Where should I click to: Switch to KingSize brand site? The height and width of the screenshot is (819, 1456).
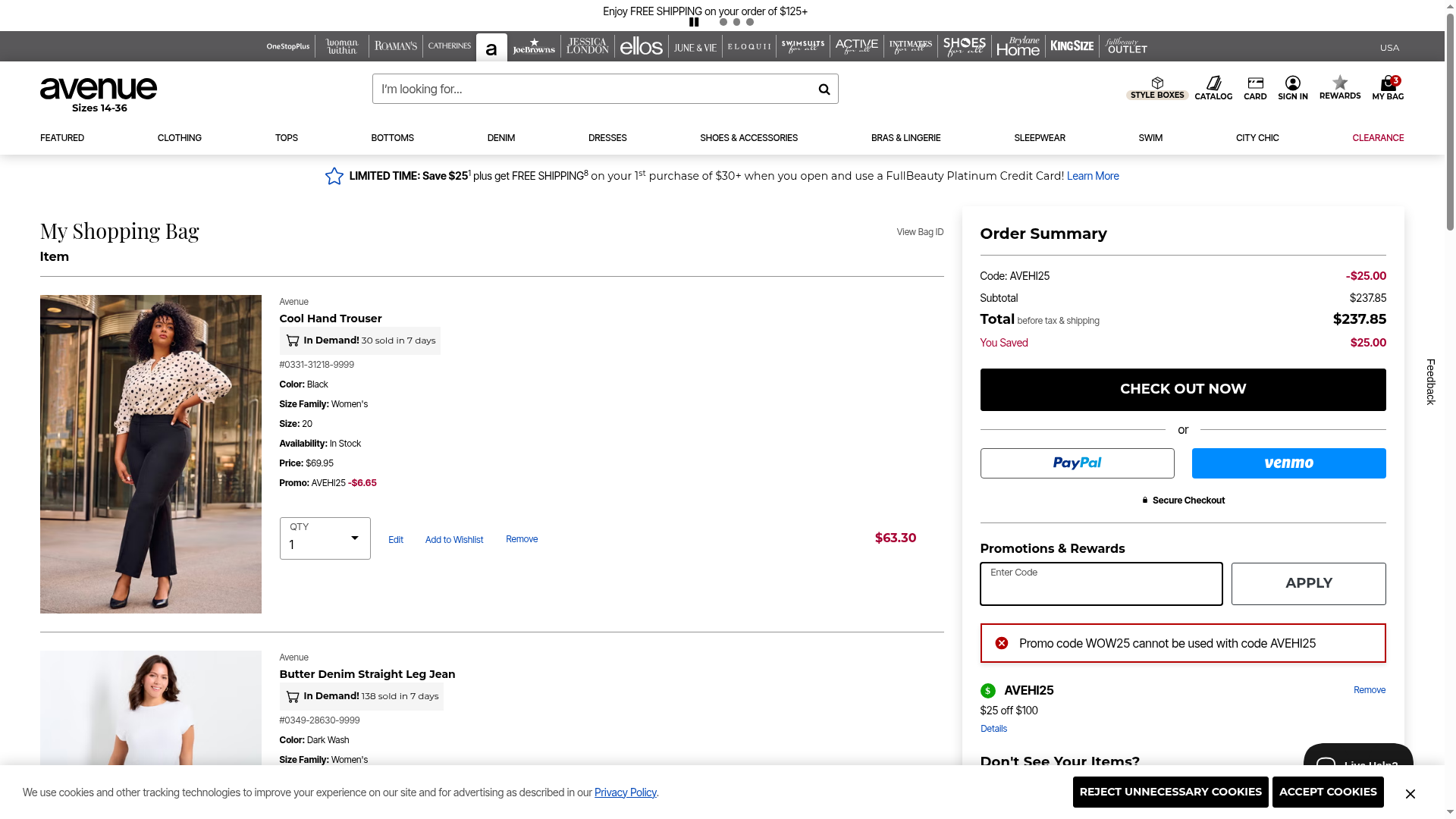(1072, 46)
